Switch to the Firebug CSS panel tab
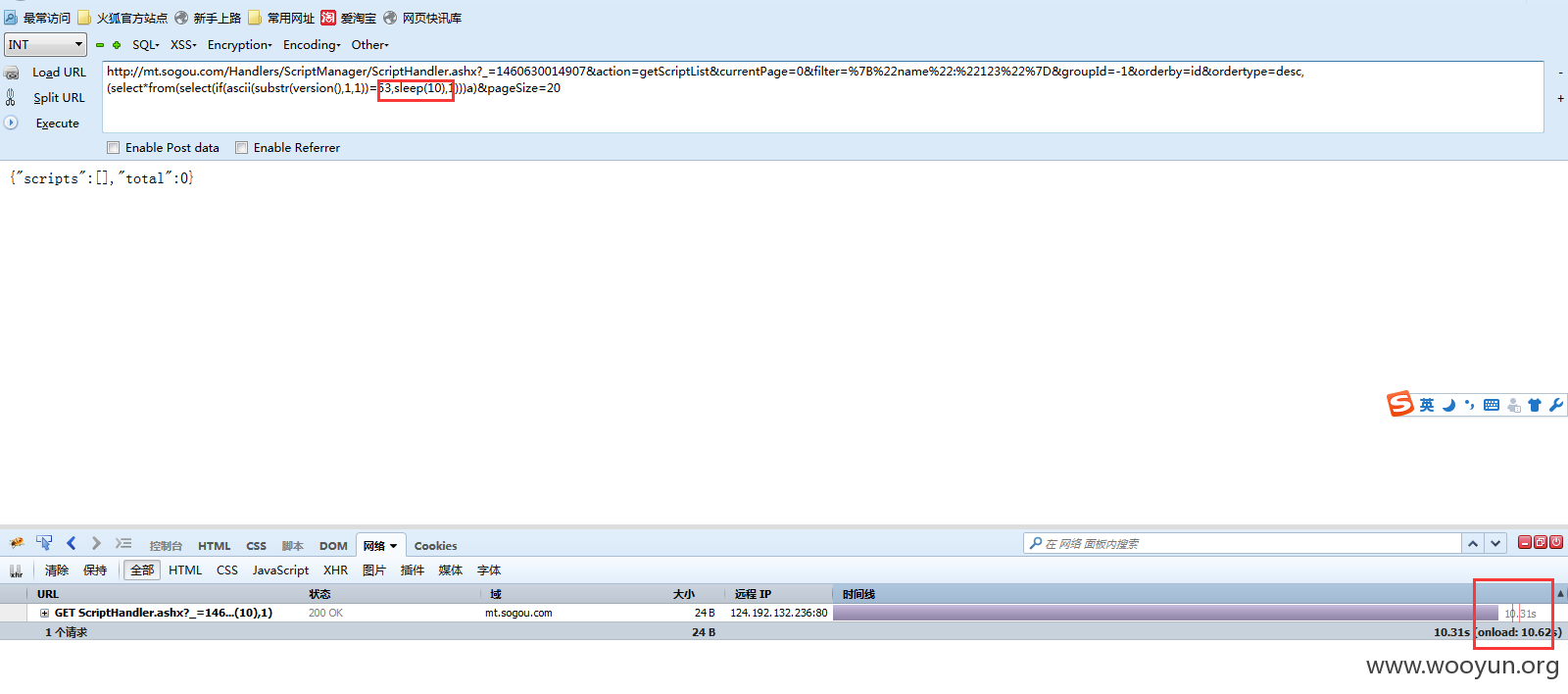The width and height of the screenshot is (1568, 694). (256, 546)
